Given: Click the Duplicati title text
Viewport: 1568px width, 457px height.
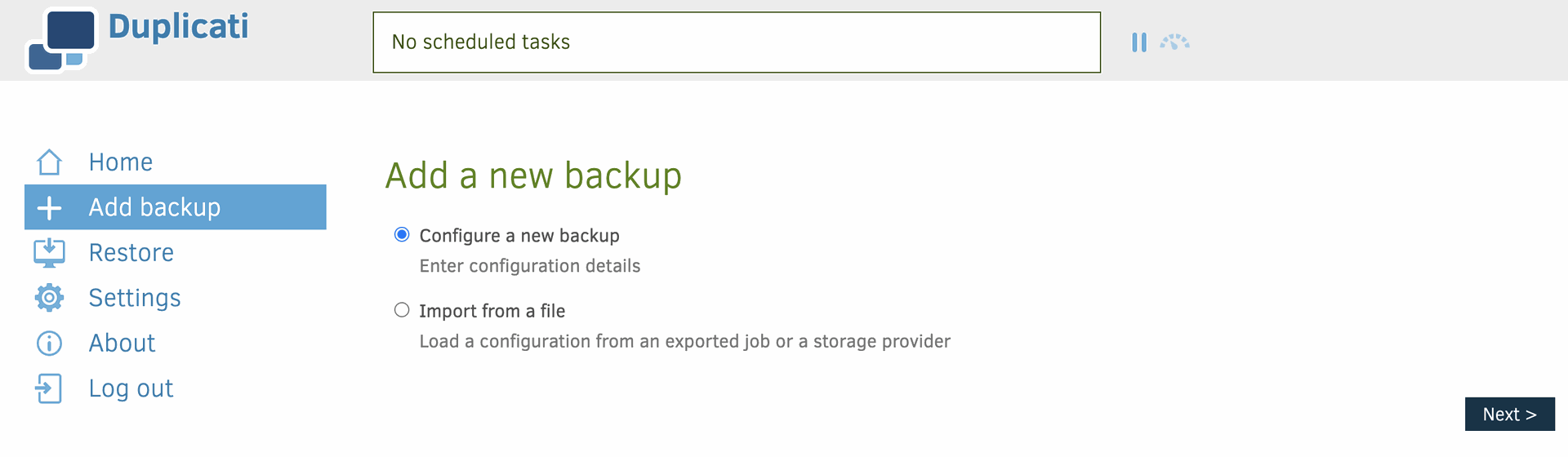Looking at the screenshot, I should click(178, 27).
